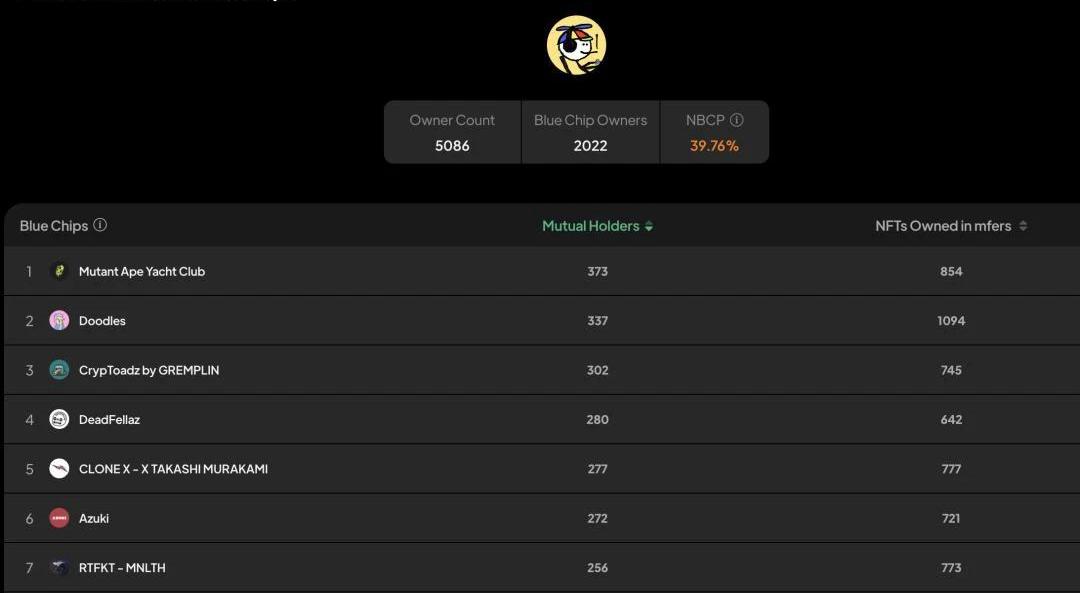Click the Blue Chips info icon
Viewport: 1080px width, 593px height.
coord(100,225)
